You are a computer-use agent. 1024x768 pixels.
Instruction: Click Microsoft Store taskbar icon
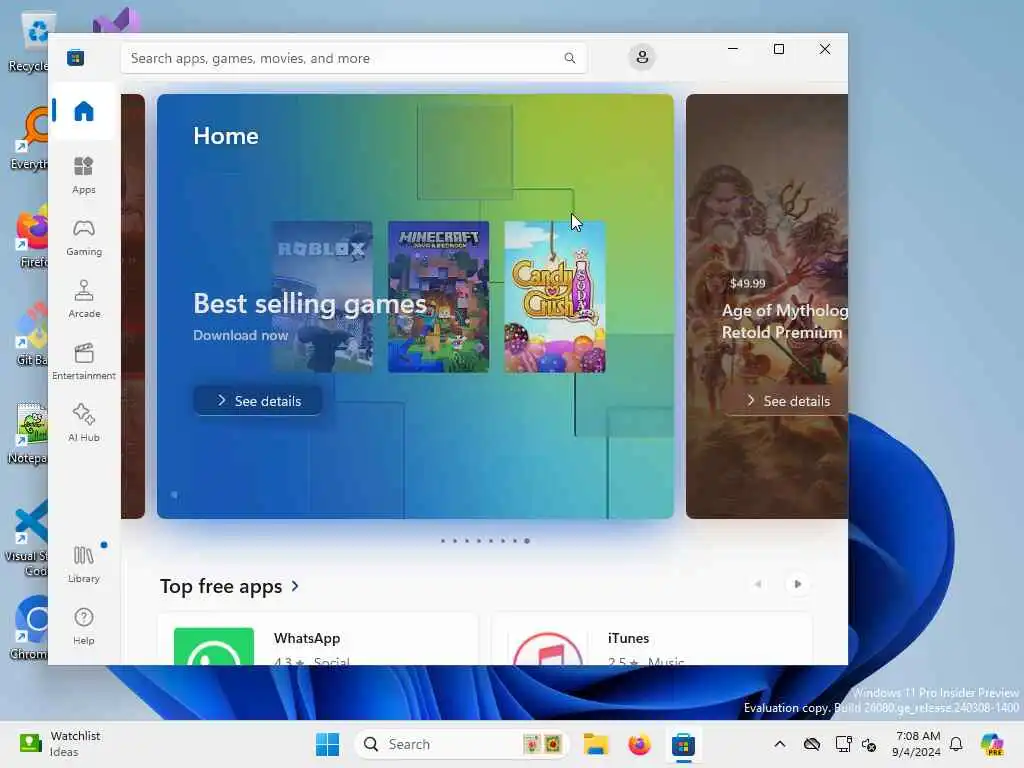pos(683,744)
